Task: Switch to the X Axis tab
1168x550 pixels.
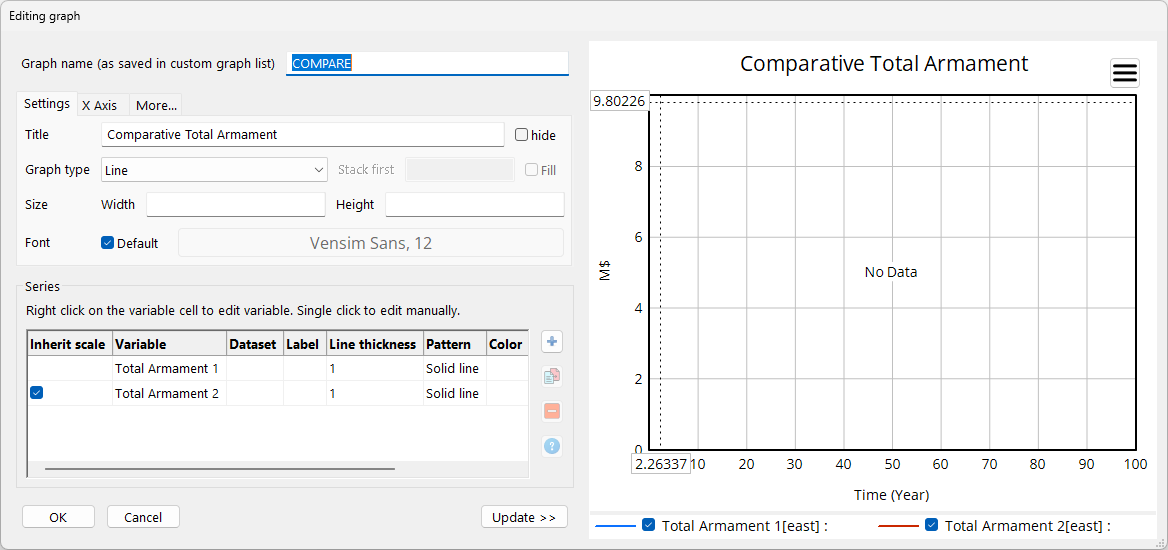Action: click(99, 105)
